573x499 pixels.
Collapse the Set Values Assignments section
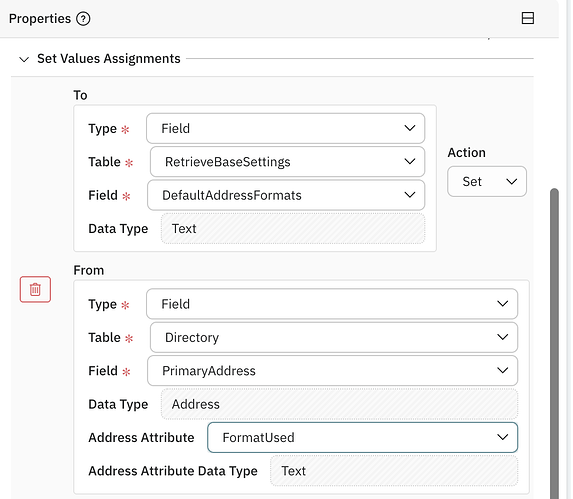(24, 59)
